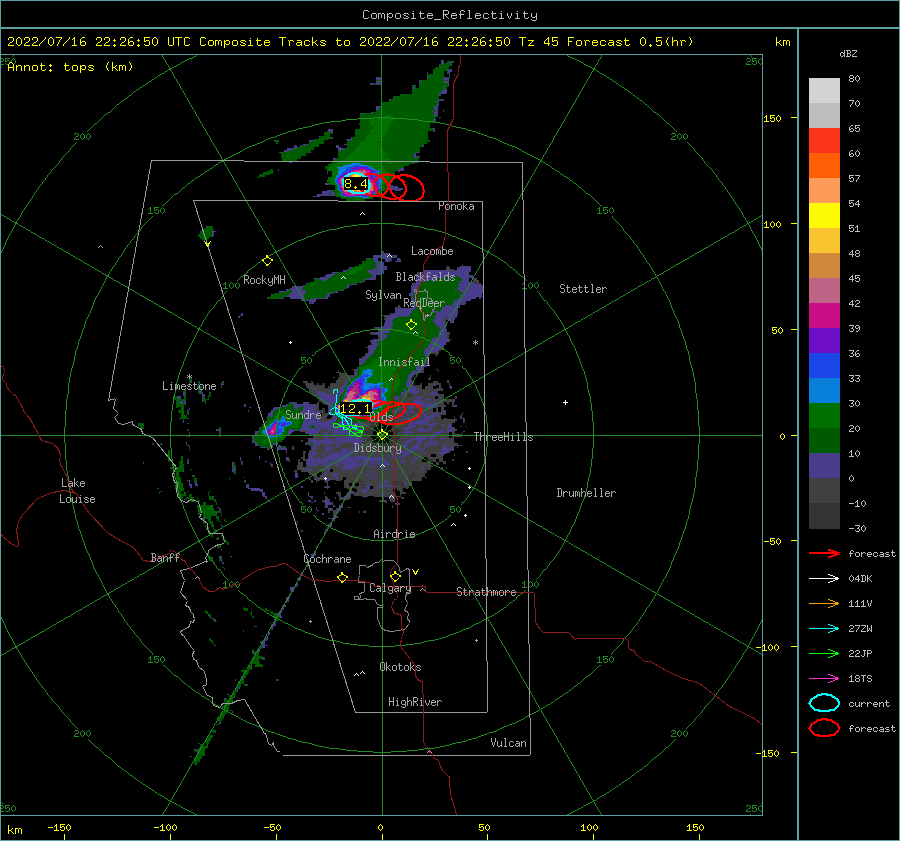
Task: Click the Airdrie city label
Action: point(394,534)
